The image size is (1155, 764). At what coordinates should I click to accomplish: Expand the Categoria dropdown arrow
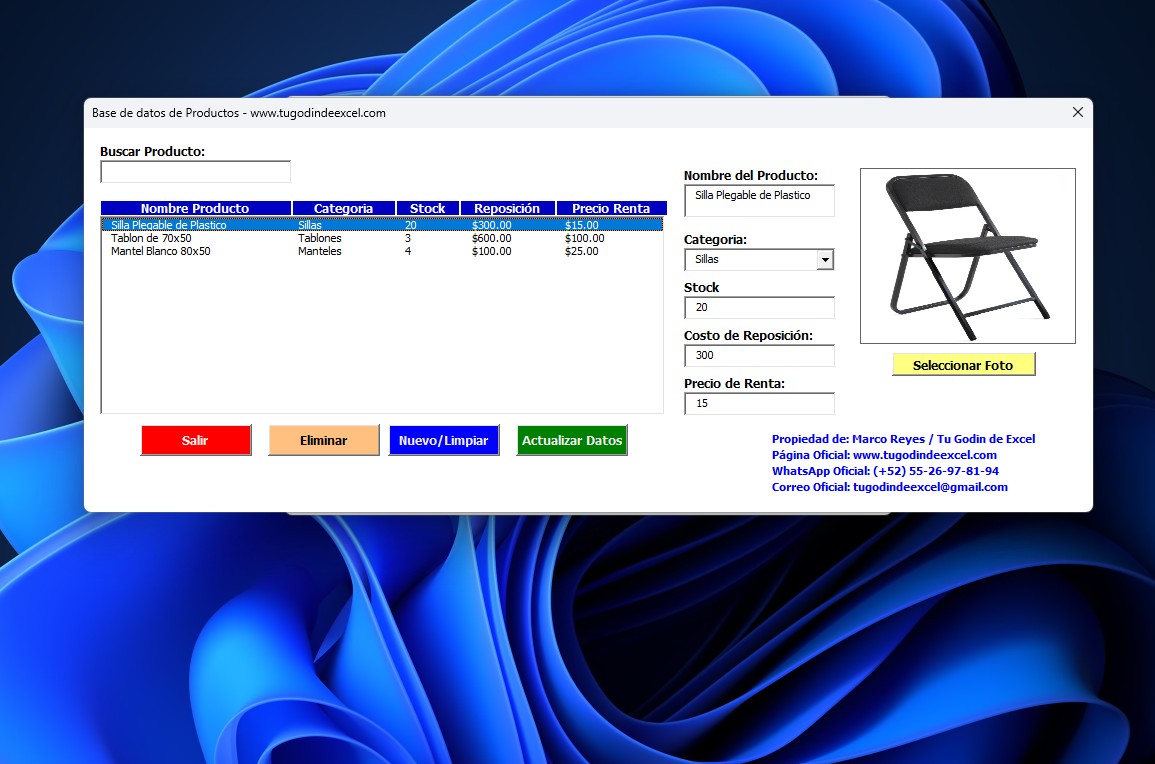(825, 260)
